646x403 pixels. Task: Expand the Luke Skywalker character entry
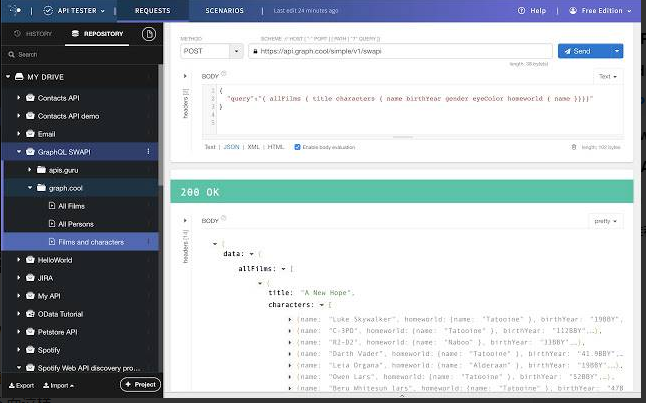[290, 319]
